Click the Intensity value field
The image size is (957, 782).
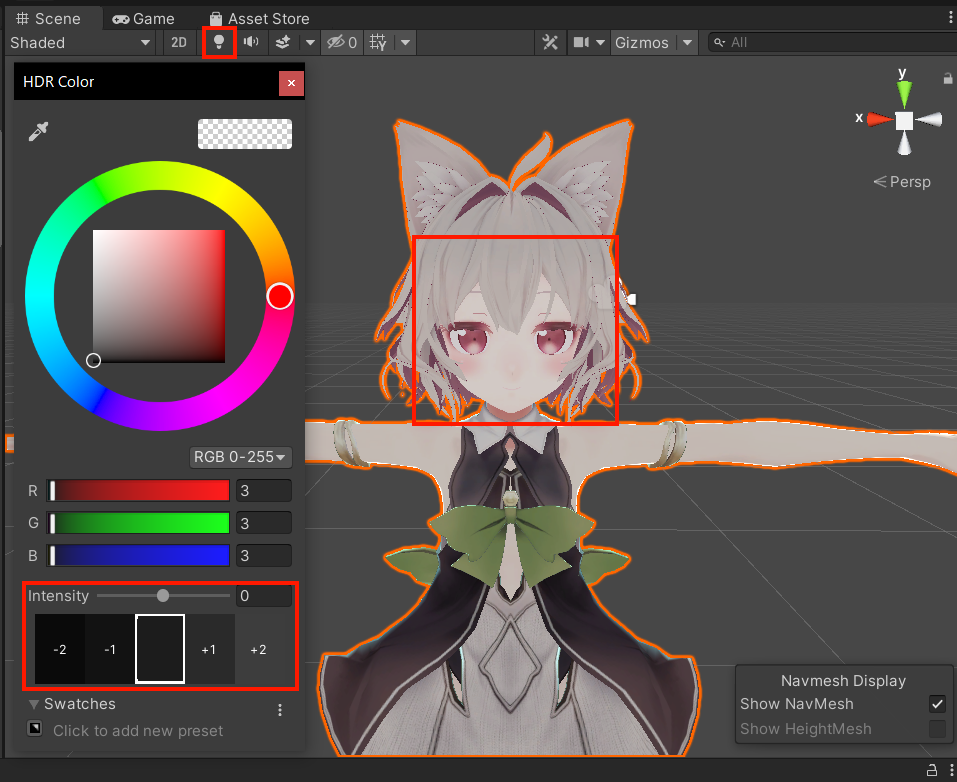pos(264,595)
